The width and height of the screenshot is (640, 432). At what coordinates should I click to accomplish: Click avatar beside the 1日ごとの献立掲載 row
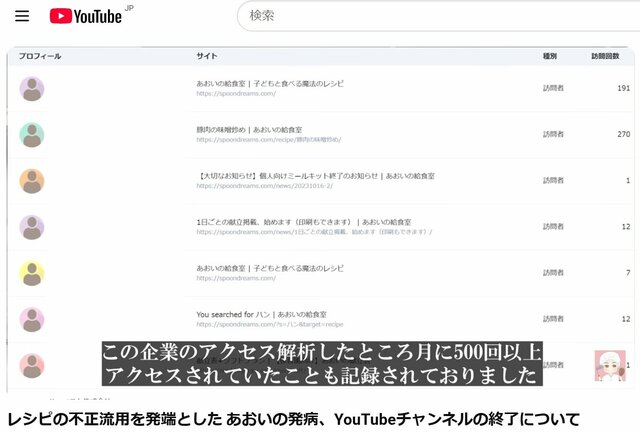coord(32,227)
